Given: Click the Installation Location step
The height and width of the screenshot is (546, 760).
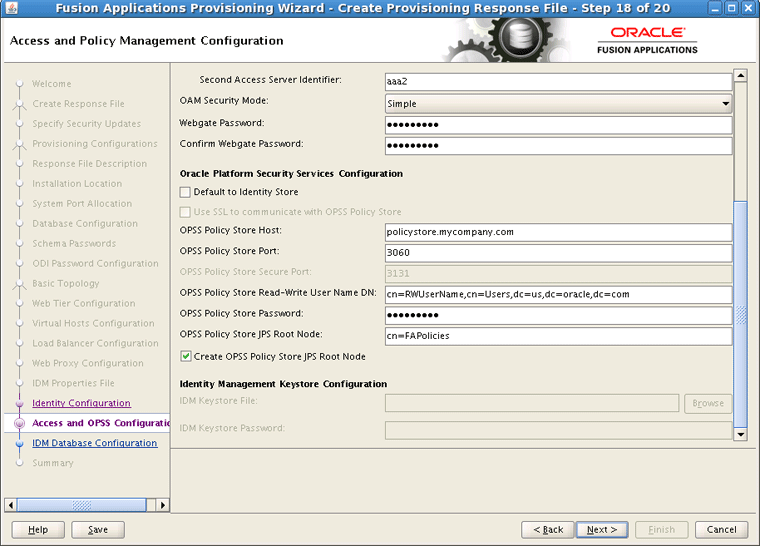Looking at the screenshot, I should point(77,183).
